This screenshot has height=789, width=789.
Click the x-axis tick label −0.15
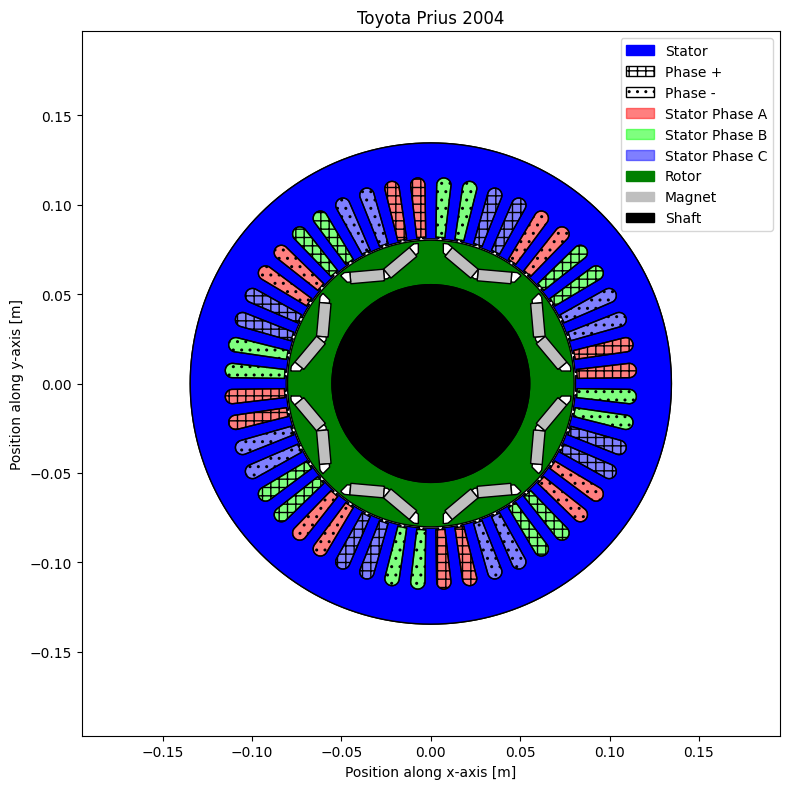click(163, 752)
